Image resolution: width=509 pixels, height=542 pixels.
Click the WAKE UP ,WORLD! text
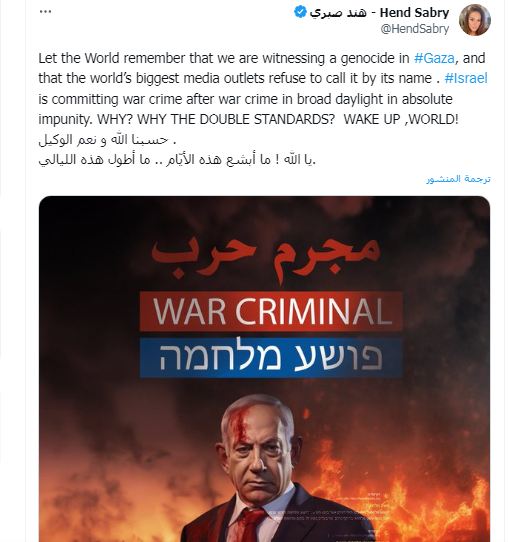401,119
